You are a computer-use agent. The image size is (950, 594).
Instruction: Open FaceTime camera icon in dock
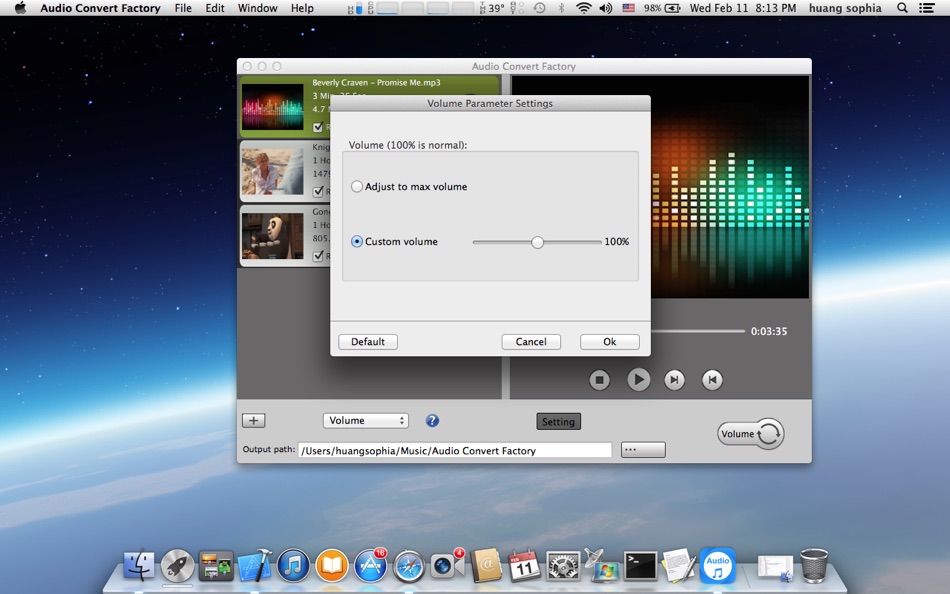pyautogui.click(x=447, y=566)
